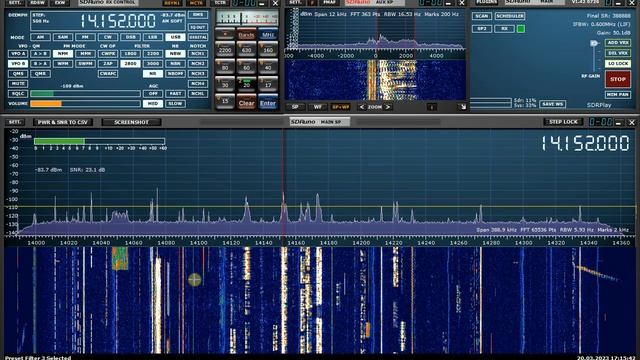Open SETT. in the MAIN SP window
This screenshot has width=640, height=360.
click(x=15, y=122)
